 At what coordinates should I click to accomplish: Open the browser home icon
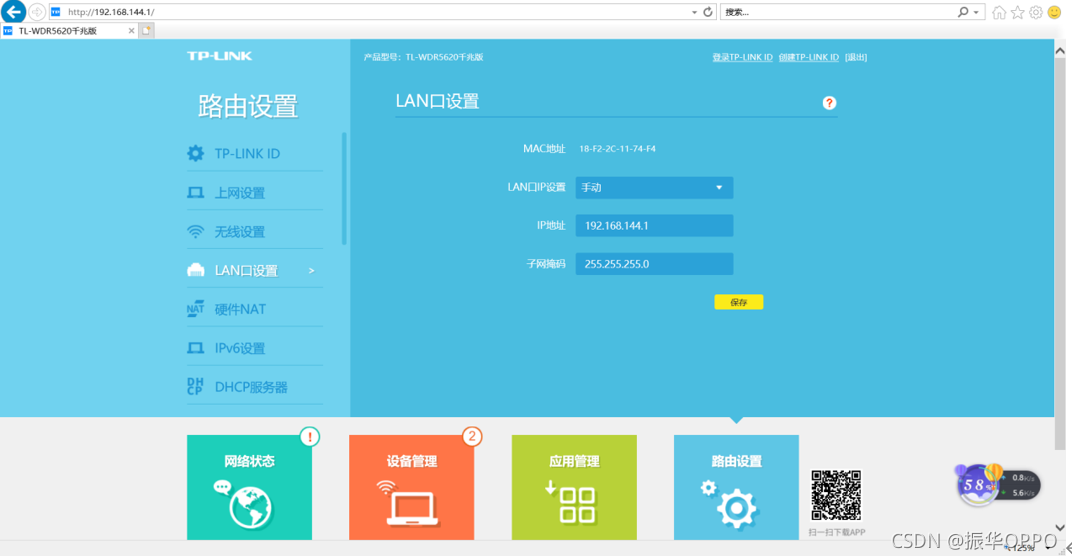coord(999,12)
